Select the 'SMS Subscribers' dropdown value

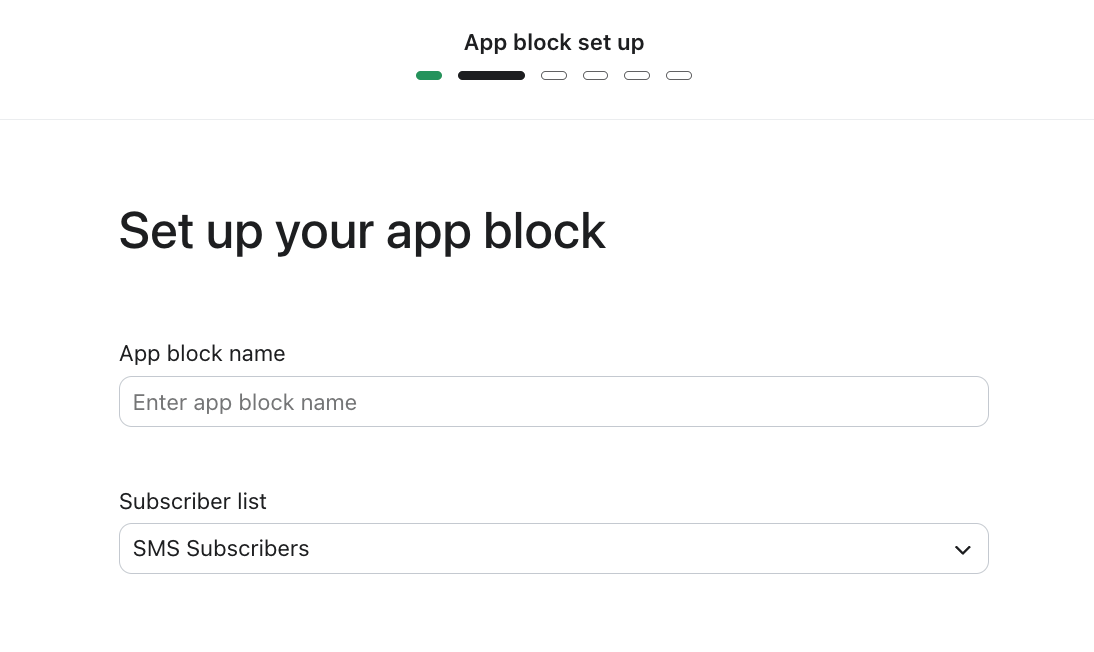coord(221,549)
